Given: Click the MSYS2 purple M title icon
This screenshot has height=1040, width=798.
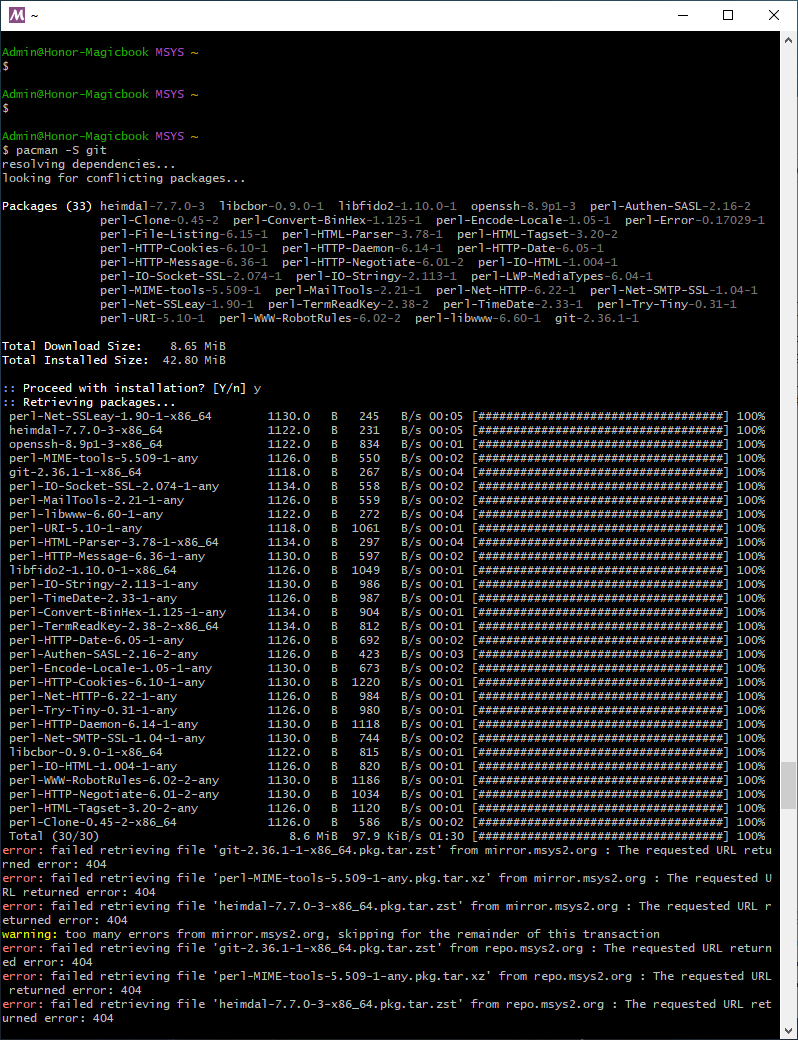Looking at the screenshot, I should [x=17, y=15].
